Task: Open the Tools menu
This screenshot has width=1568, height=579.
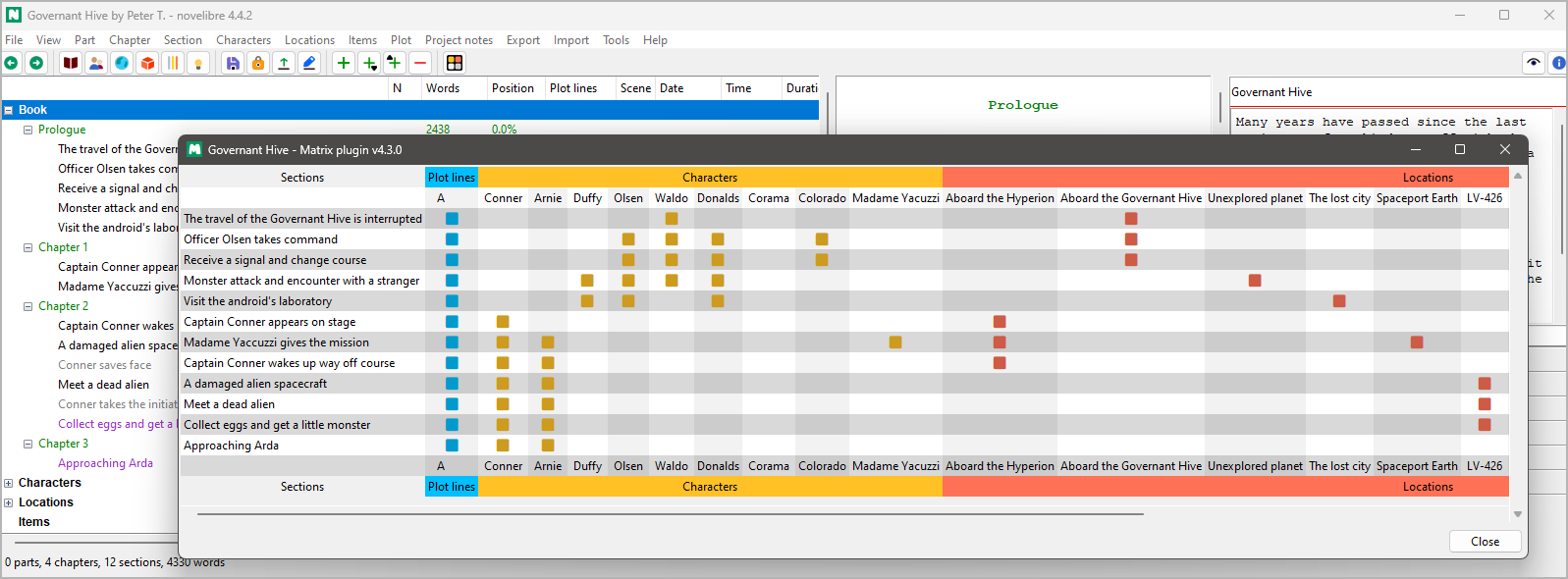Action: [616, 40]
